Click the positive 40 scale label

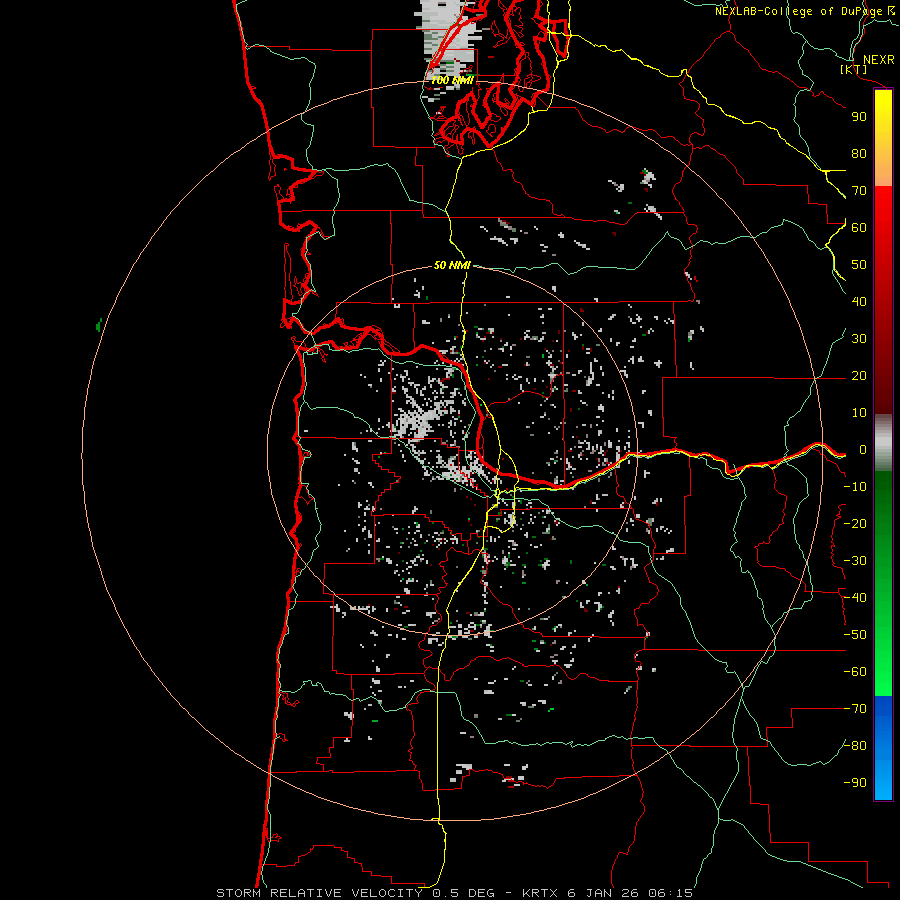tap(859, 301)
